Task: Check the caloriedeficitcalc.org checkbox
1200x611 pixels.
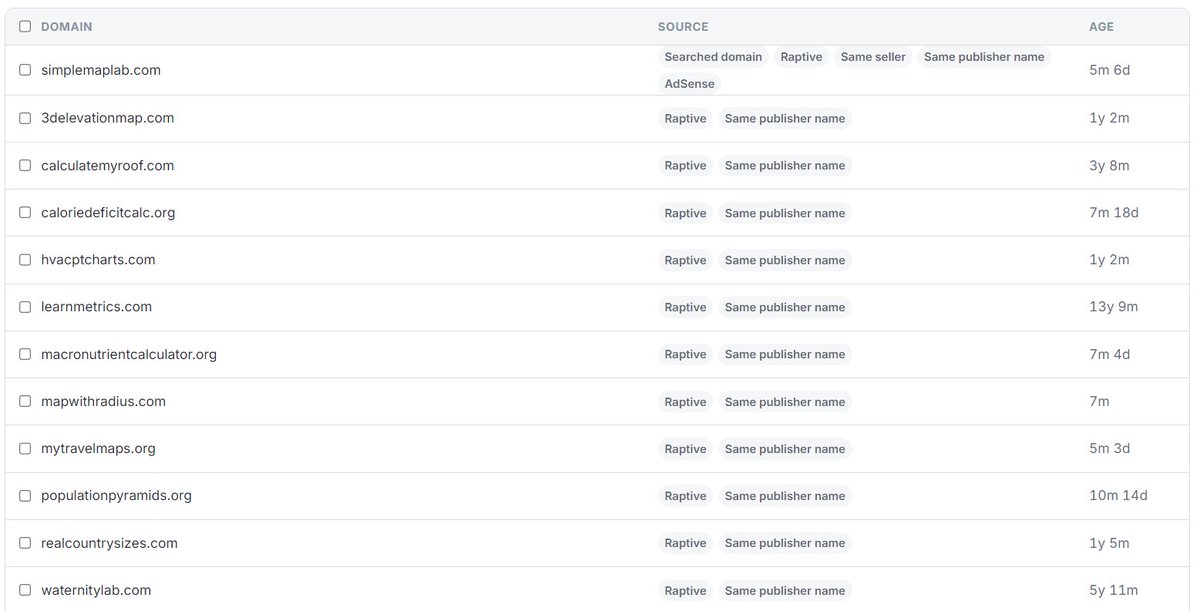Action: (x=25, y=213)
